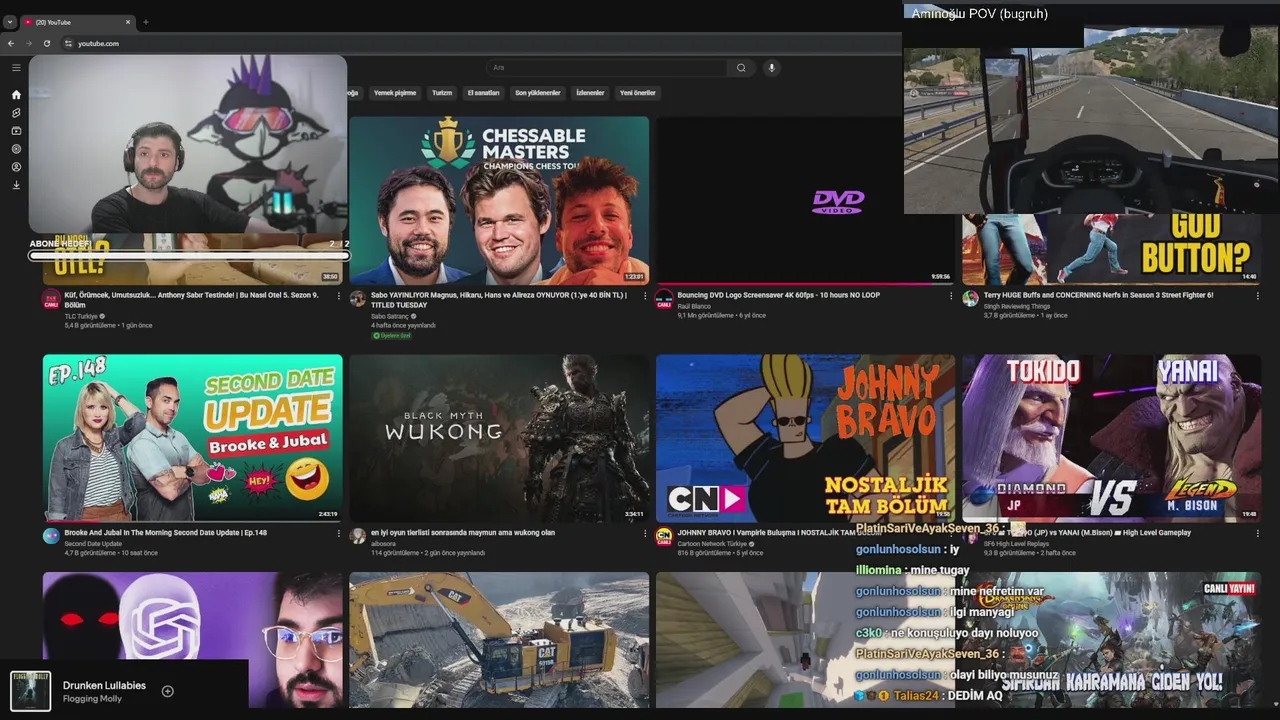The height and width of the screenshot is (720, 1280).
Task: Open 'Terry HUGE Buffs' video title
Action: pos(1098,295)
